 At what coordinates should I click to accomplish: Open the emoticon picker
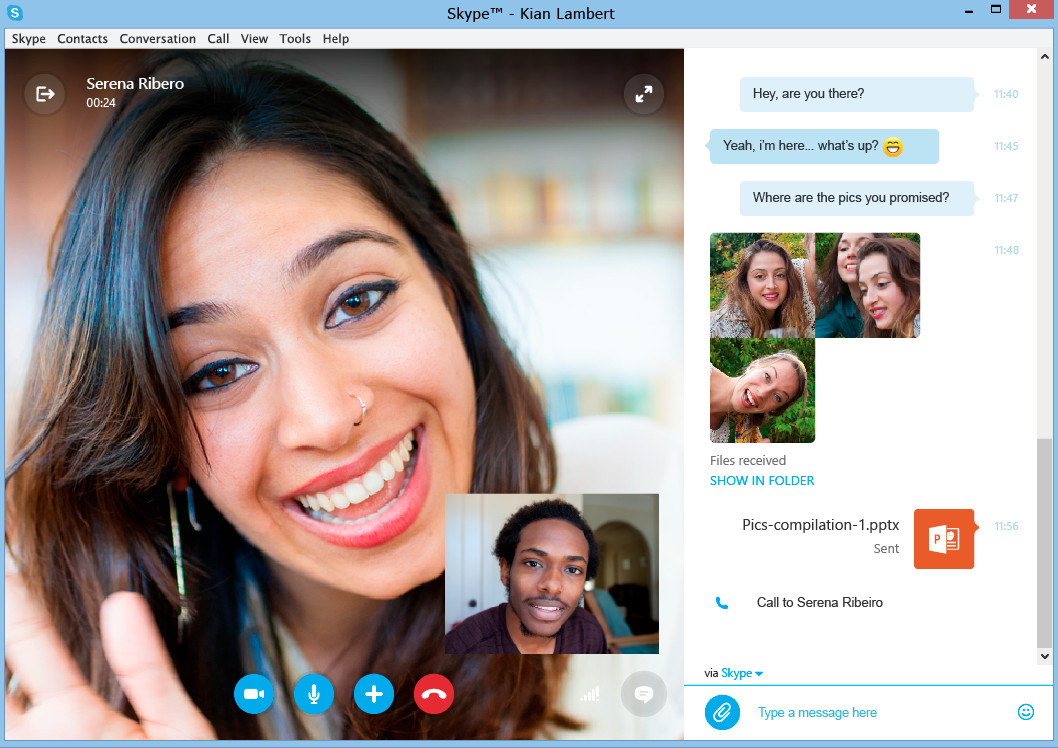(1025, 712)
